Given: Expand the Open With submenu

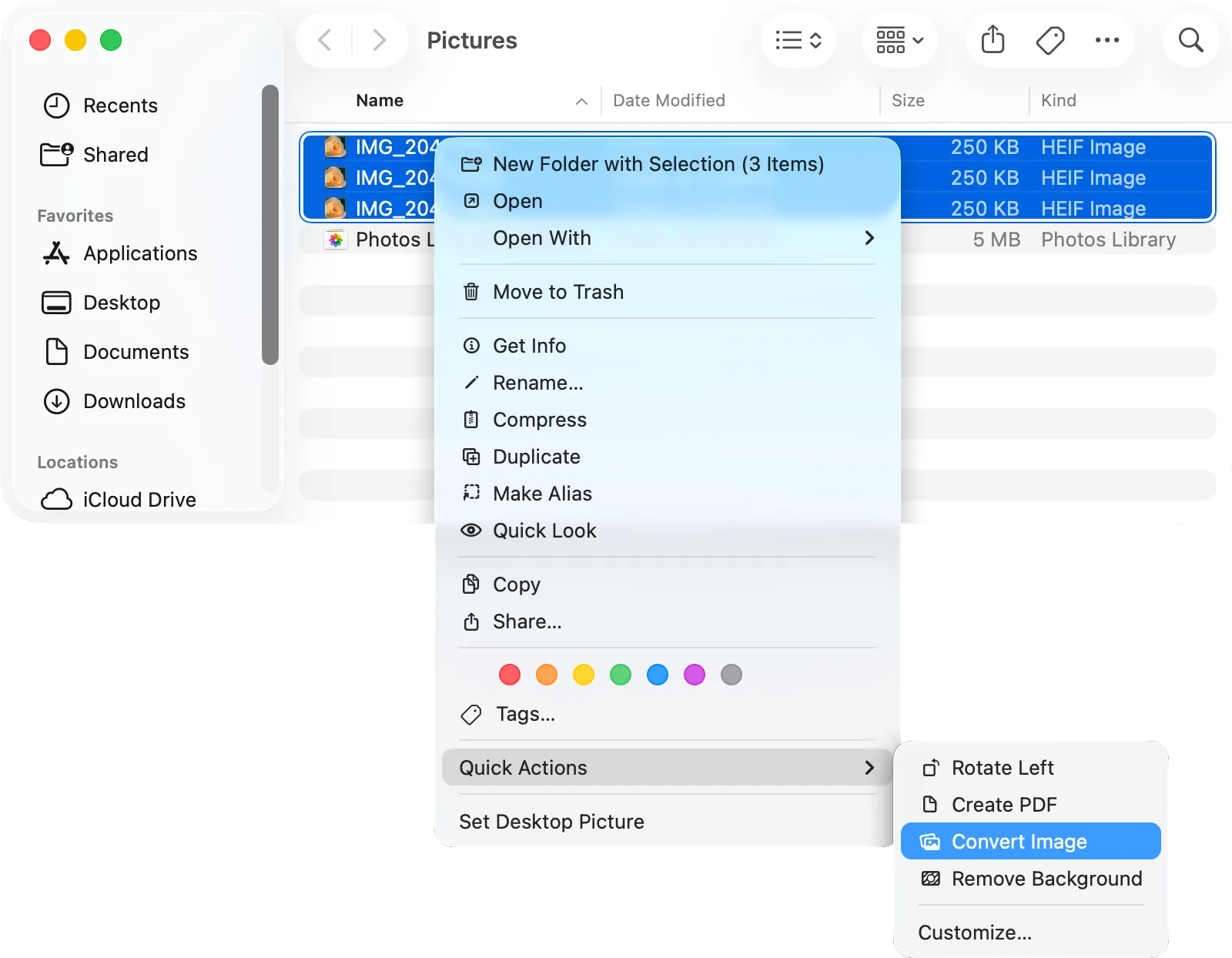Looking at the screenshot, I should [668, 238].
